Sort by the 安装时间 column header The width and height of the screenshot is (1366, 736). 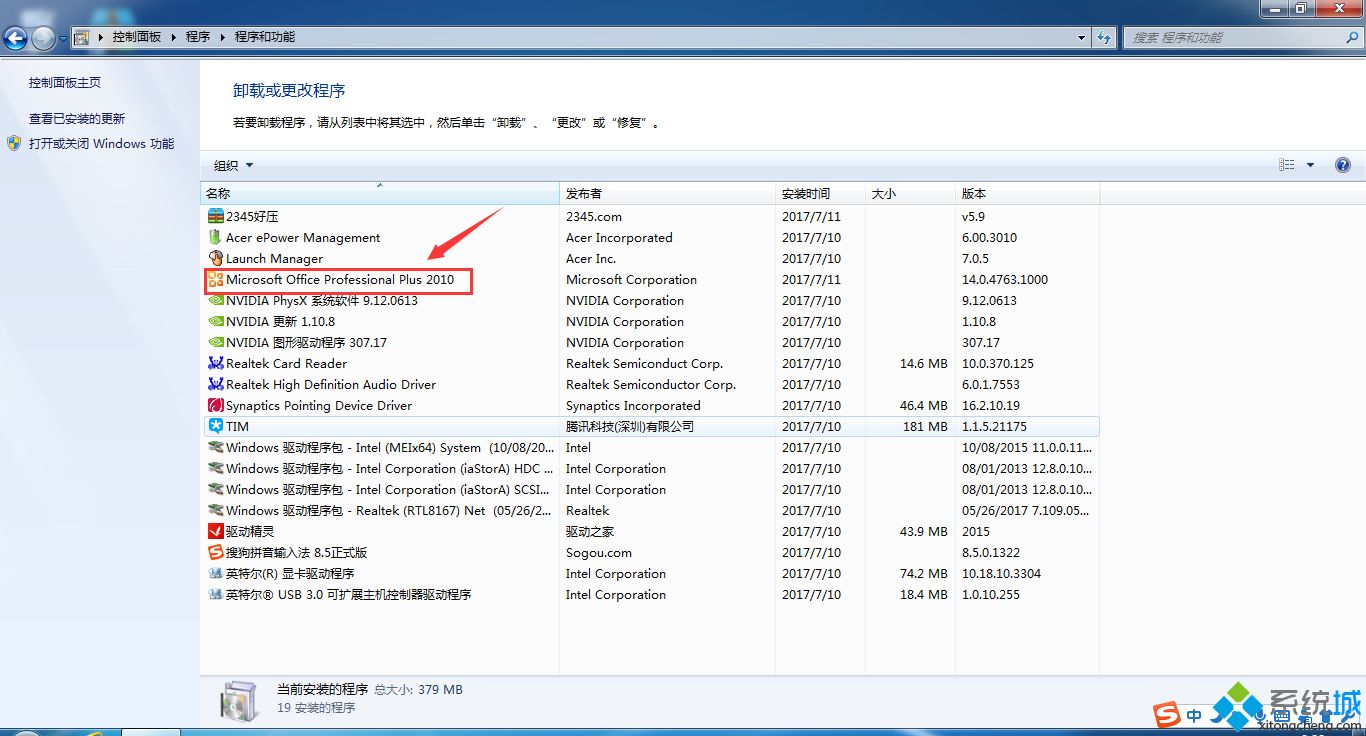(820, 193)
